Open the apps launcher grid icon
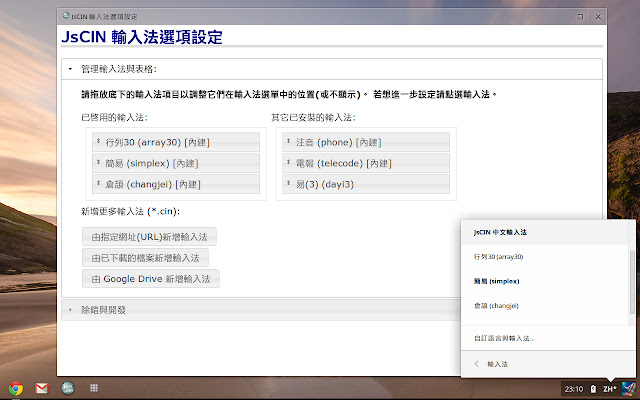 tap(94, 388)
